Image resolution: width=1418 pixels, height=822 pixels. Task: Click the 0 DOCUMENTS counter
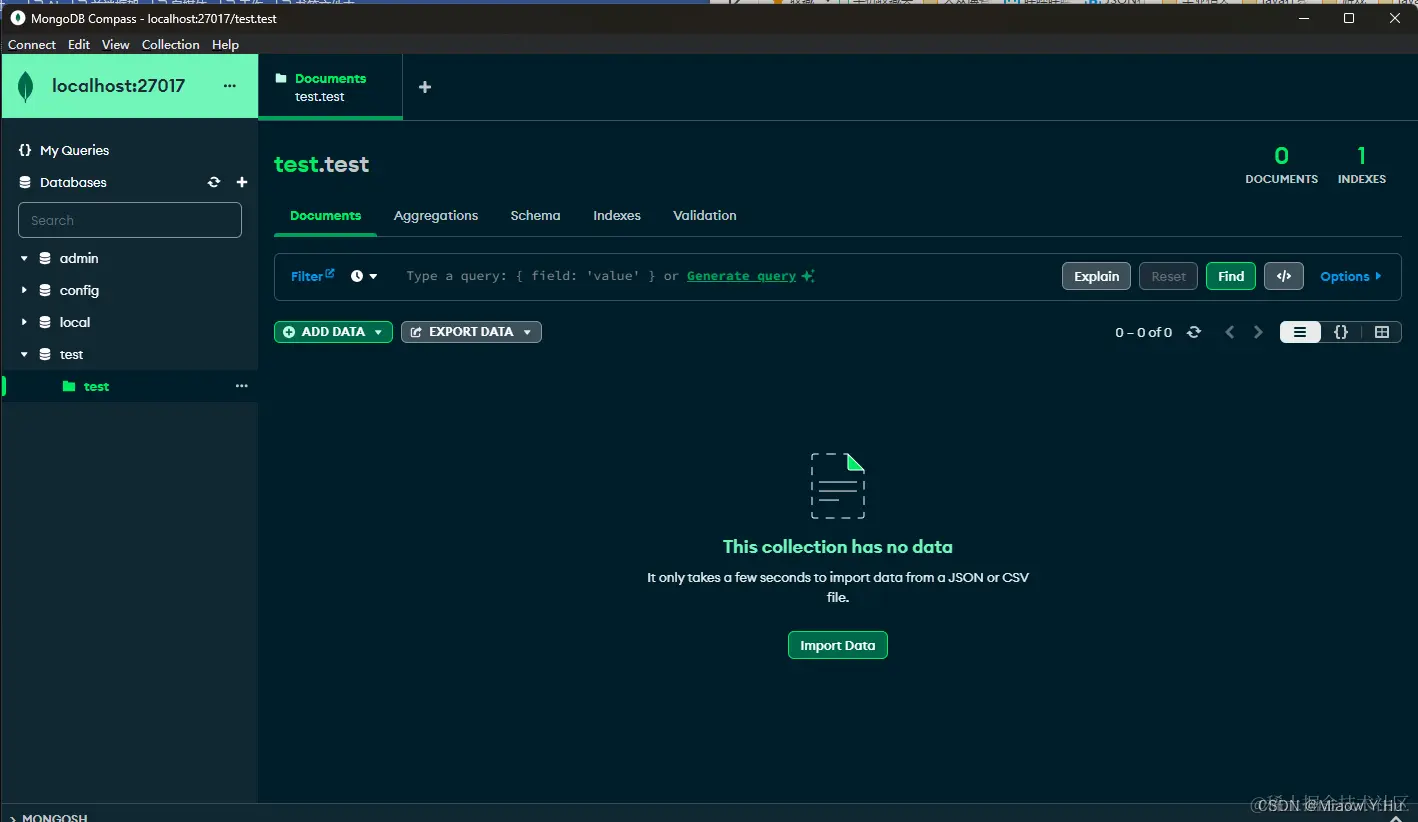pos(1281,165)
